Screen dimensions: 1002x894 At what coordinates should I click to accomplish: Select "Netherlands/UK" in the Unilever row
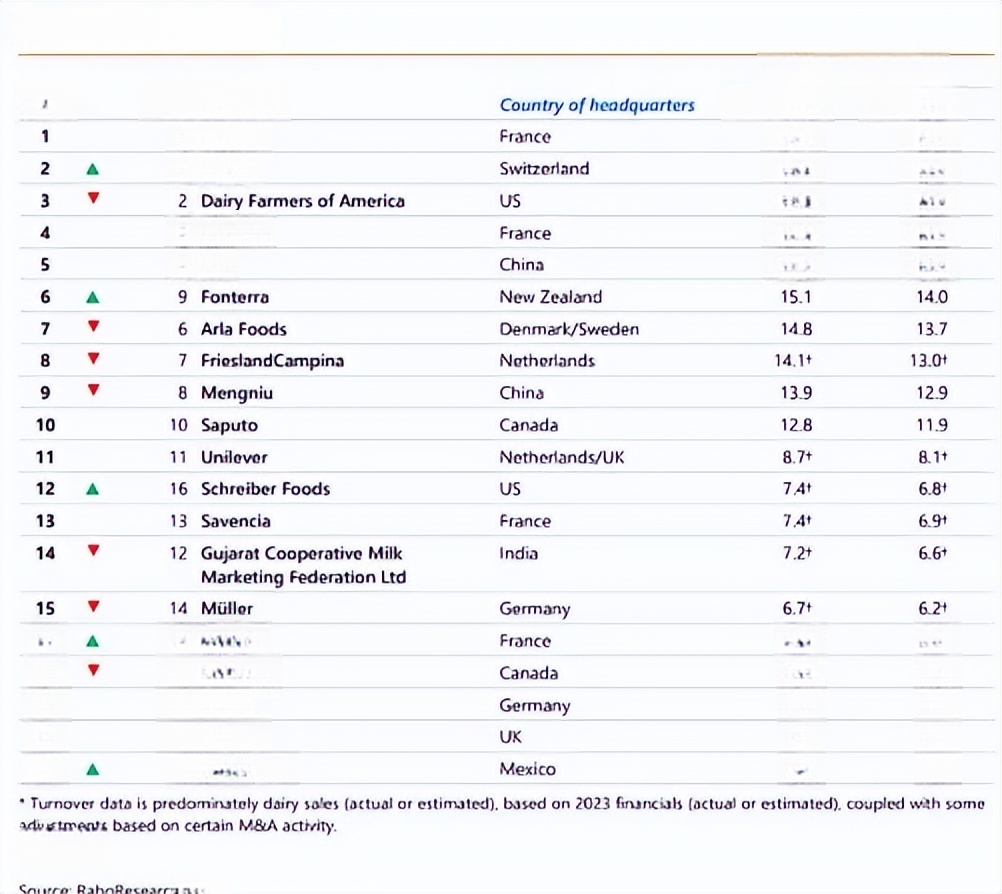(562, 458)
